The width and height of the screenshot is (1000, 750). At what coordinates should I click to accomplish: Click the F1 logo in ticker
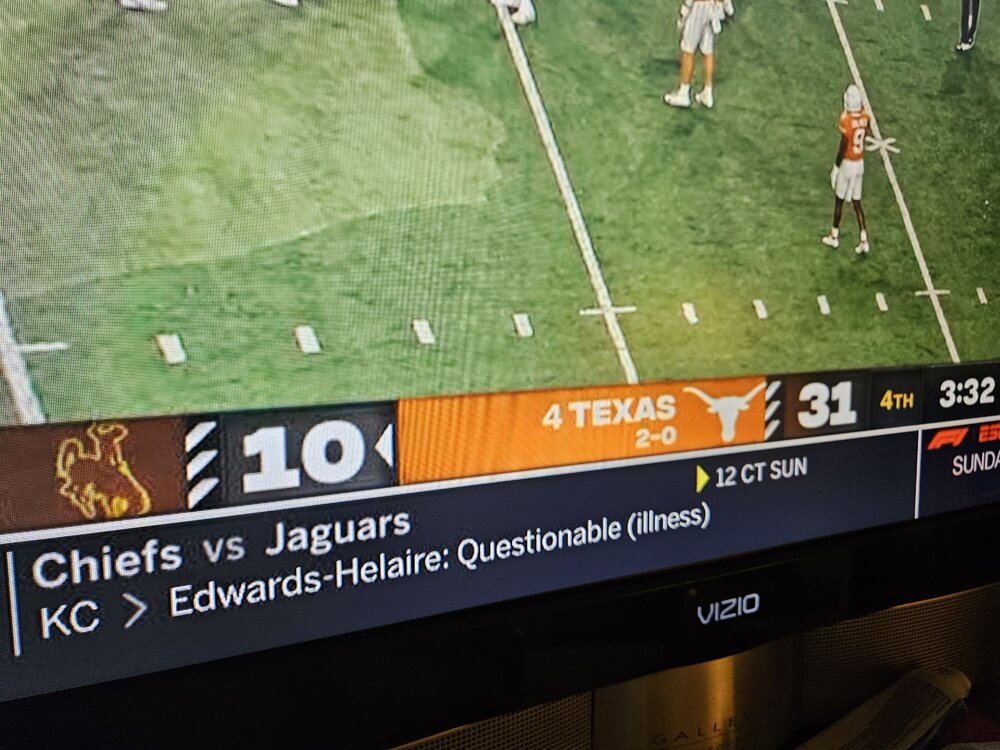pyautogui.click(x=947, y=438)
